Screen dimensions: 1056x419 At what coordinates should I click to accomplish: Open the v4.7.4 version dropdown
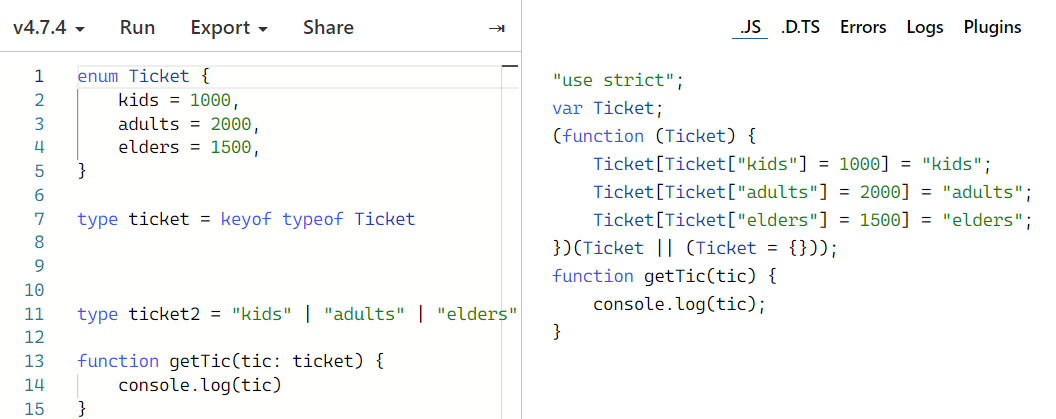point(49,28)
